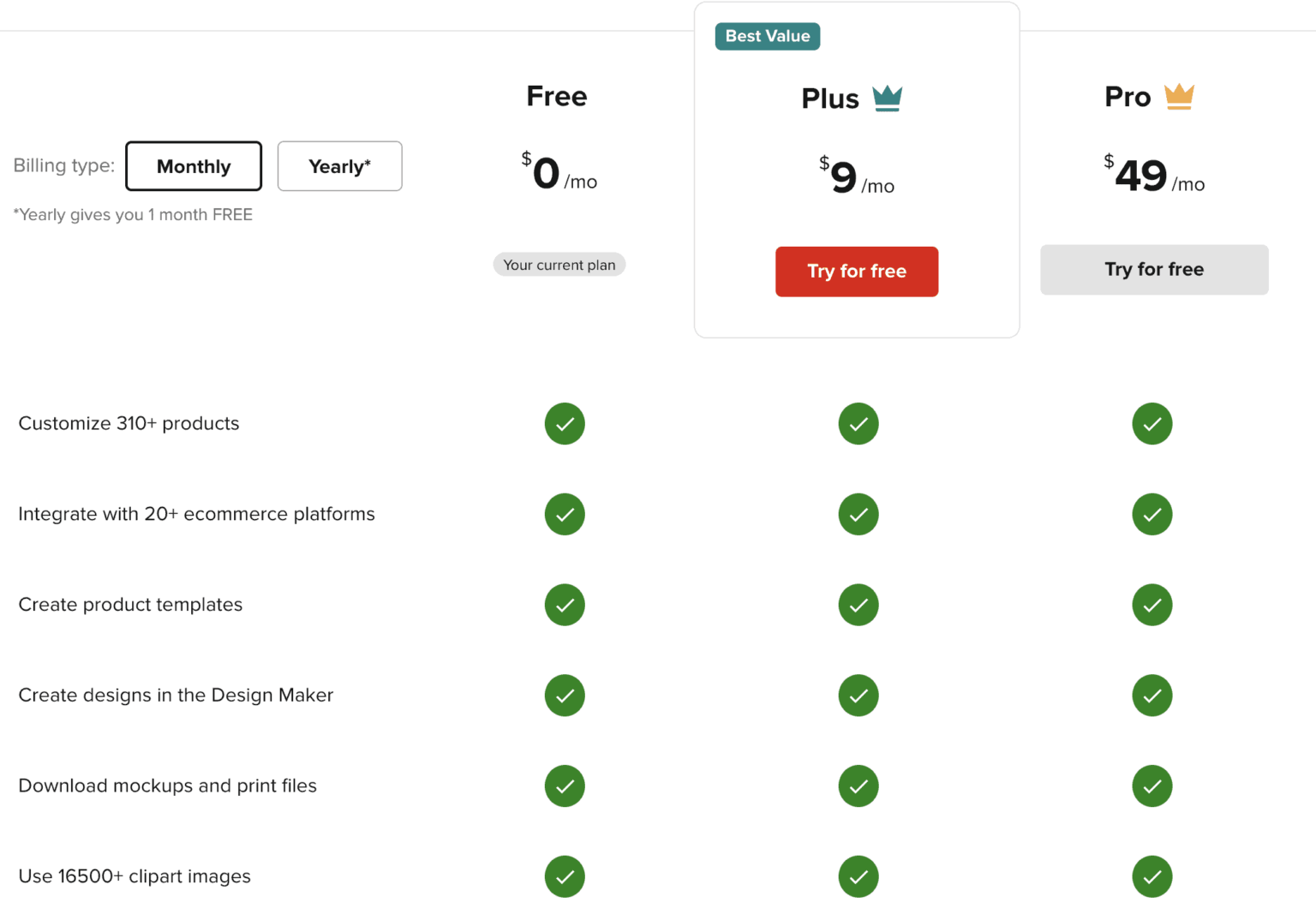Click Plus plan checkmark for Download mockups row
Screen dimensions: 1316x914
pyautogui.click(x=858, y=786)
